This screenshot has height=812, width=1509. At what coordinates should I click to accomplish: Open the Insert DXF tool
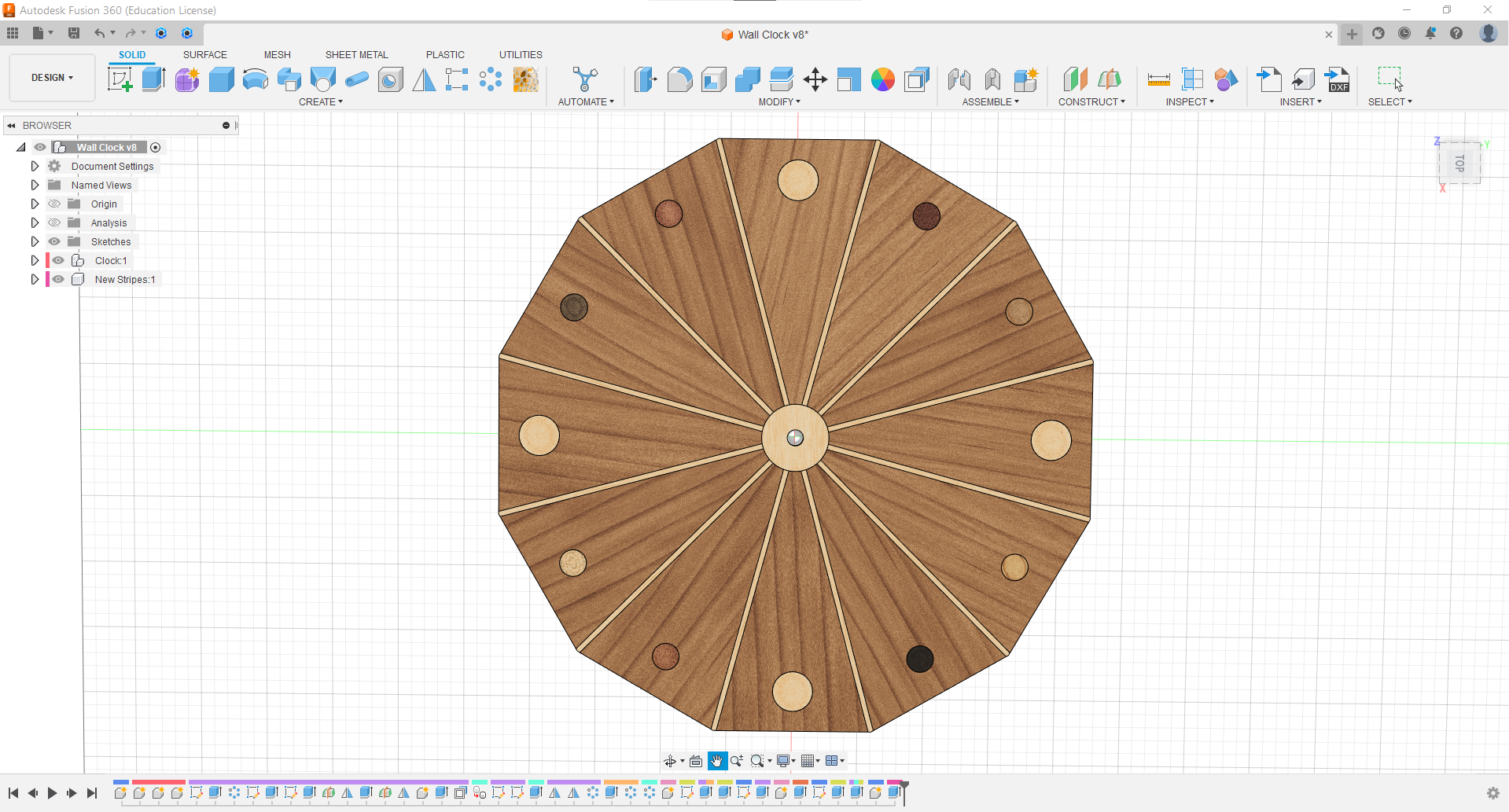pyautogui.click(x=1338, y=79)
